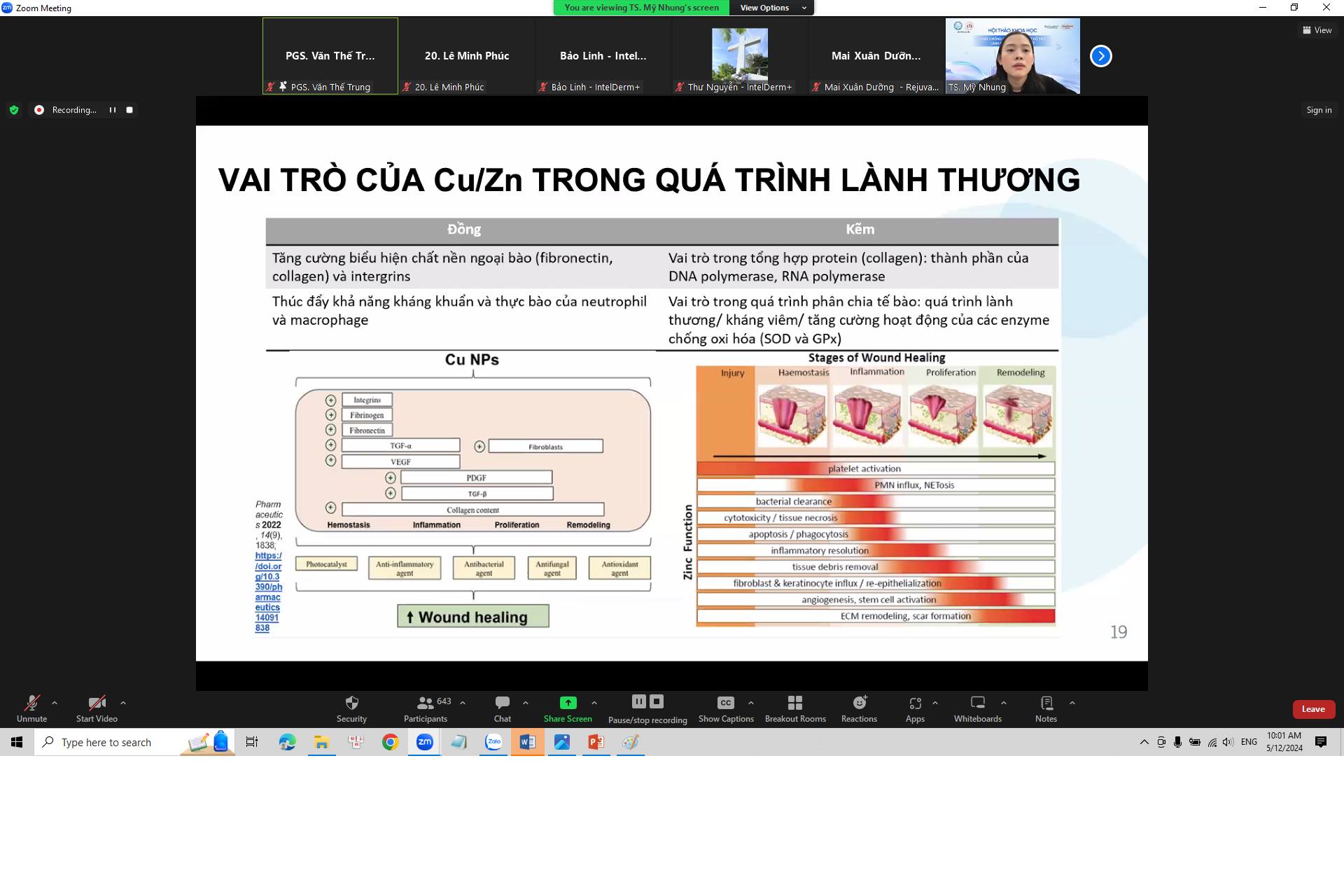The width and height of the screenshot is (1344, 896).
Task: Open the View layout menu
Action: pyautogui.click(x=1317, y=30)
